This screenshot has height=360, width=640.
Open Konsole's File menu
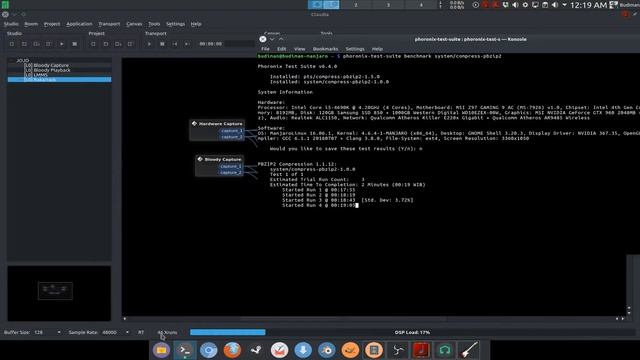[265, 49]
